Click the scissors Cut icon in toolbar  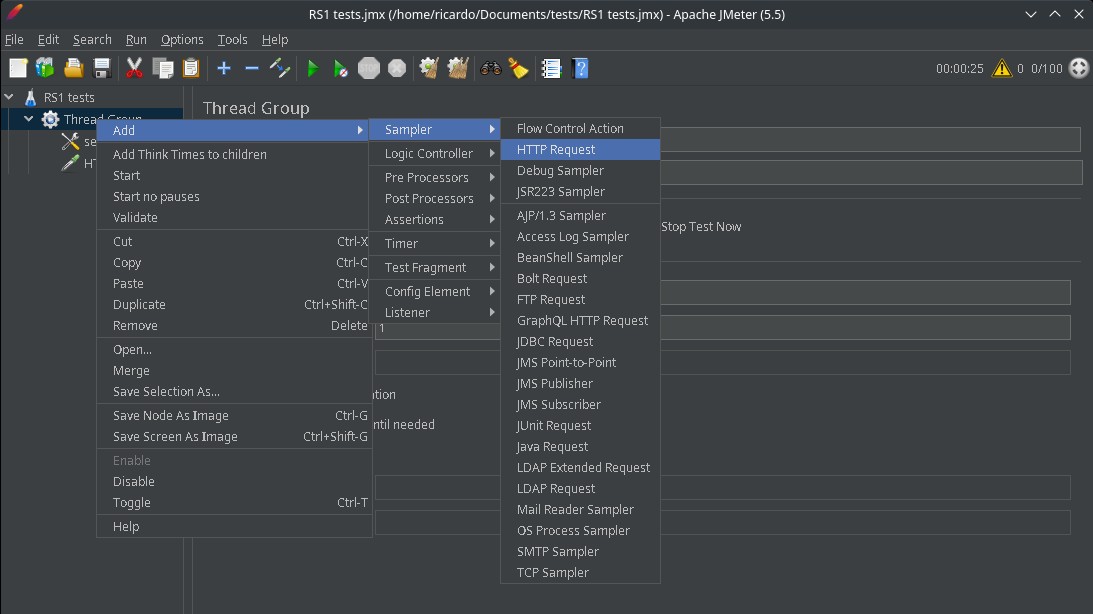(x=134, y=68)
